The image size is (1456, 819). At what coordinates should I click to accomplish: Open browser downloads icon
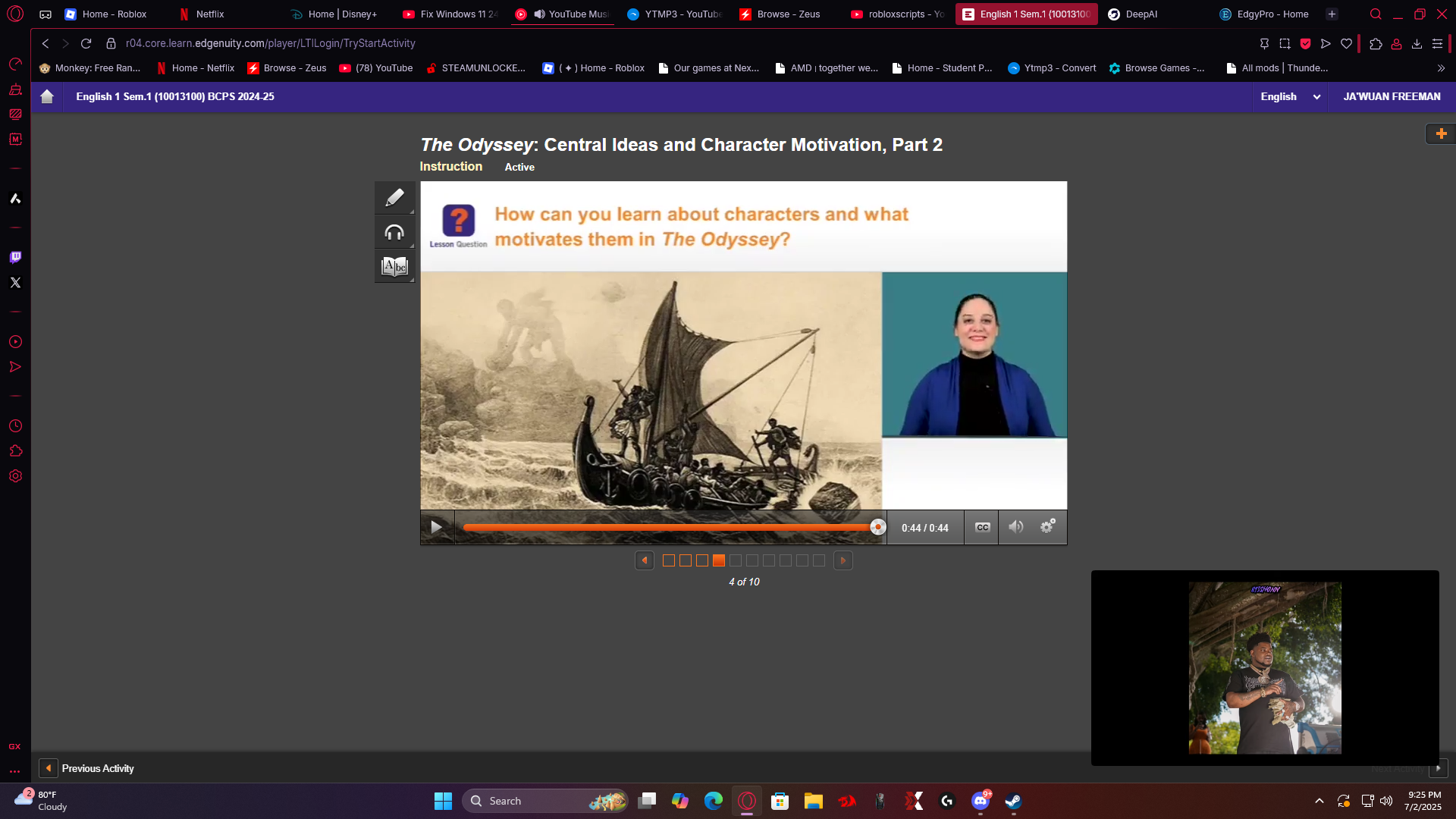1417,43
